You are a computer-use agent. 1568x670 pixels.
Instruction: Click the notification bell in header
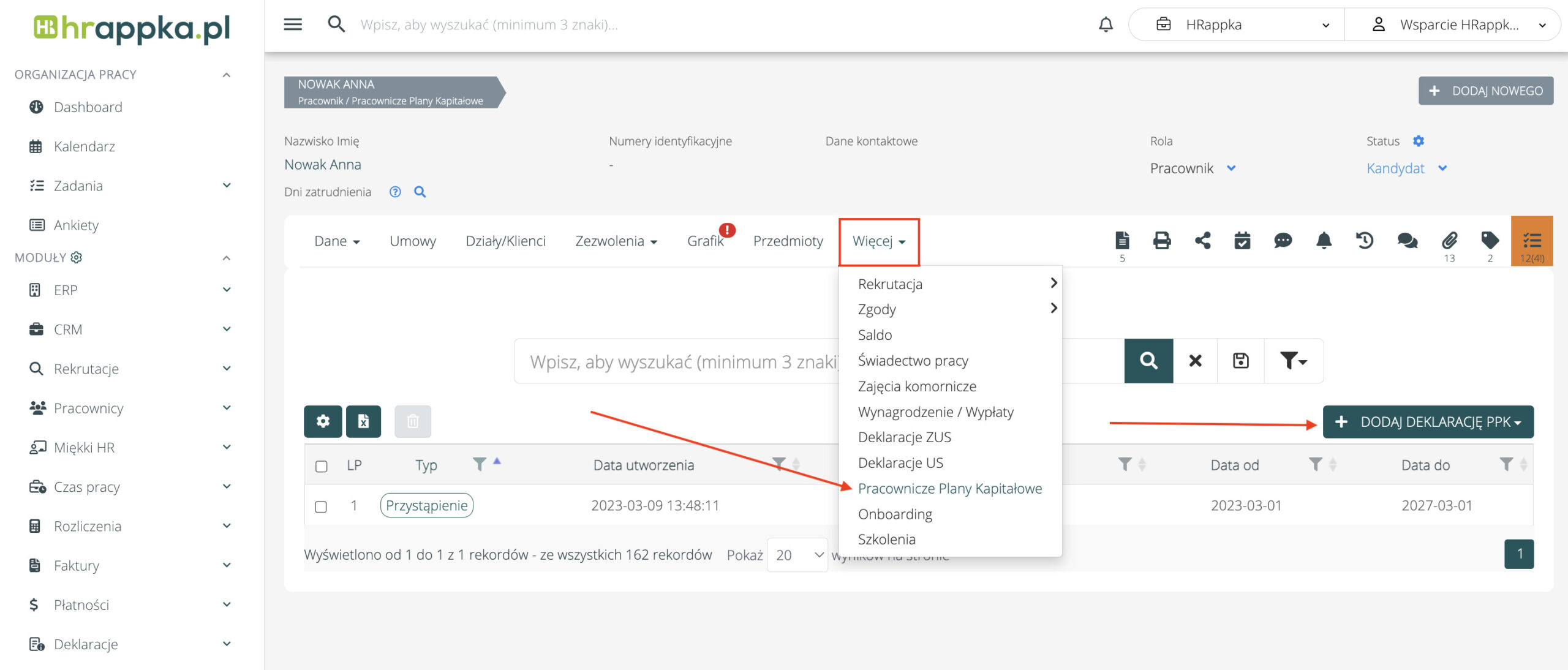click(x=1106, y=24)
